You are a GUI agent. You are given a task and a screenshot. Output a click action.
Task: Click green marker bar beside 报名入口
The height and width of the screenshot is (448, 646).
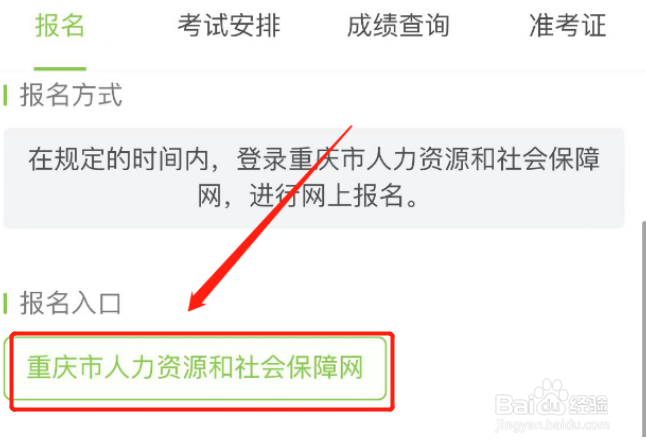pos(5,303)
